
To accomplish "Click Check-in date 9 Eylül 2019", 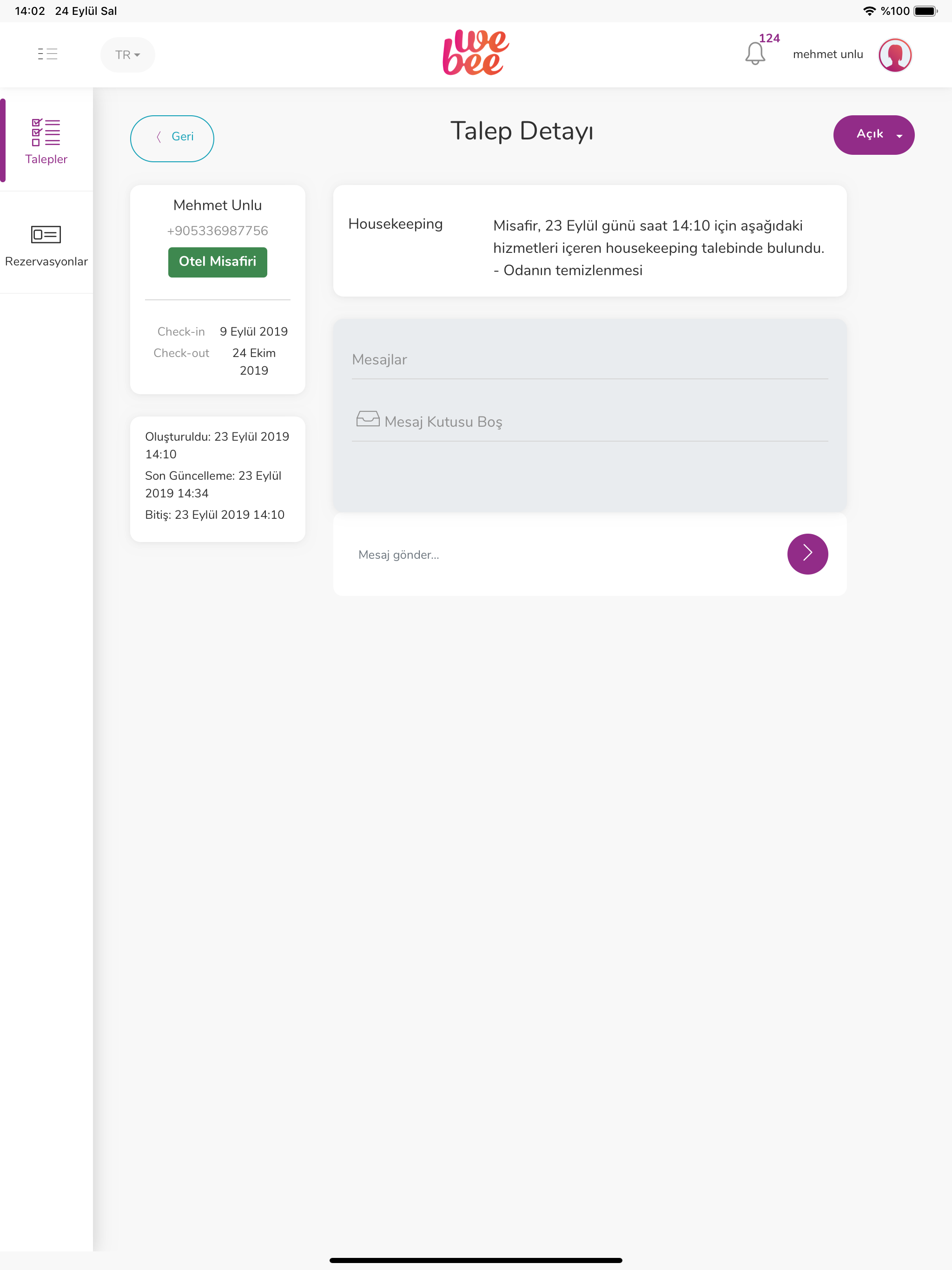I will click(254, 331).
